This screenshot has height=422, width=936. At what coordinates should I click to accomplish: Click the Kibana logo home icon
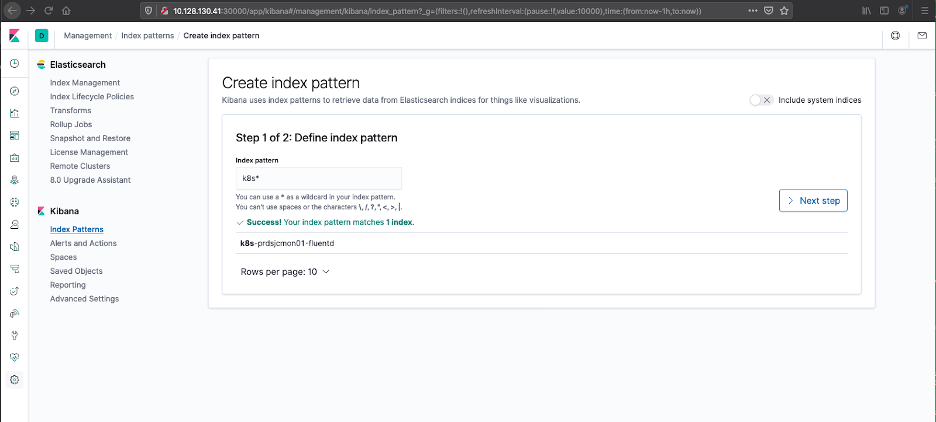pyautogui.click(x=14, y=36)
